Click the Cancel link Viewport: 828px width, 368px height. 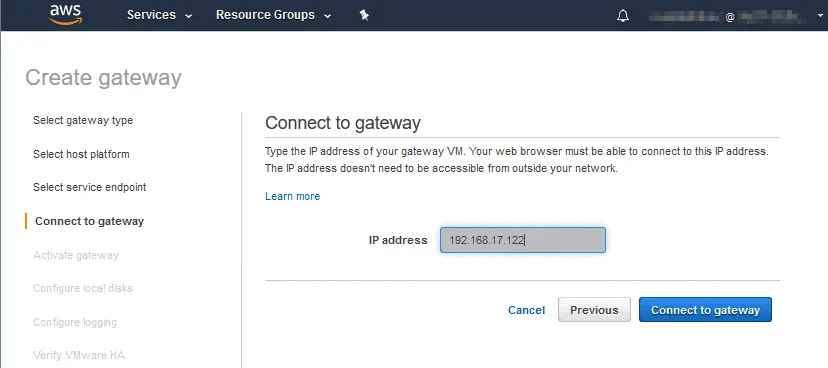pos(526,310)
